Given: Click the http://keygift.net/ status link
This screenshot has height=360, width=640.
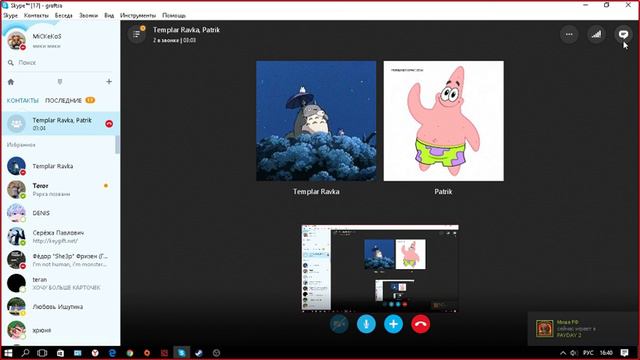Looking at the screenshot, I should (55, 241).
